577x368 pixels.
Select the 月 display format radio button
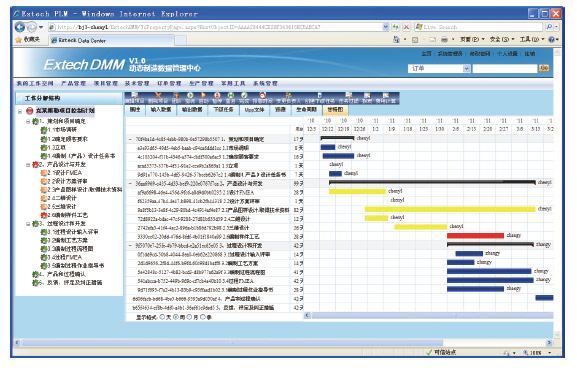(190, 317)
